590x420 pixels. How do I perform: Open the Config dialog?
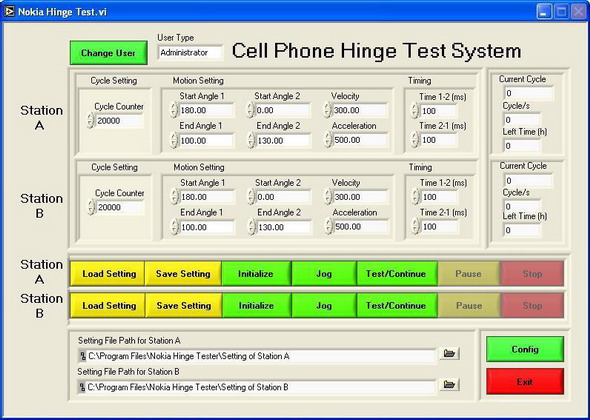click(x=525, y=349)
